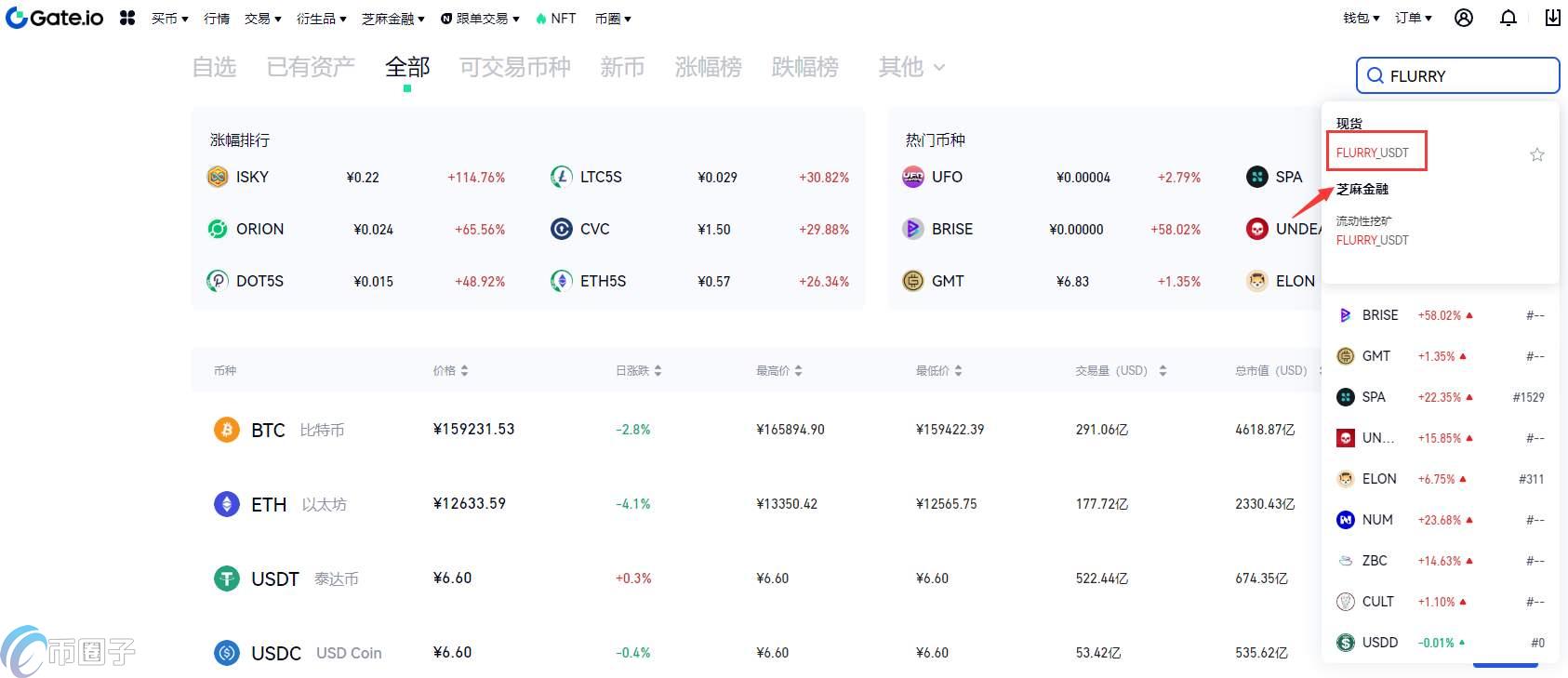The image size is (1568, 678).
Task: Switch to the 可交易币种 tab
Action: coord(515,67)
